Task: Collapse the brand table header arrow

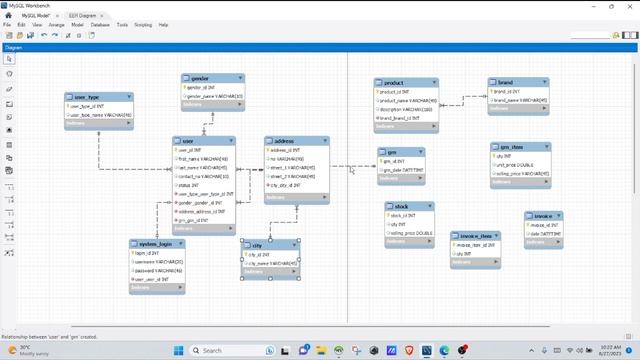Action: click(544, 82)
